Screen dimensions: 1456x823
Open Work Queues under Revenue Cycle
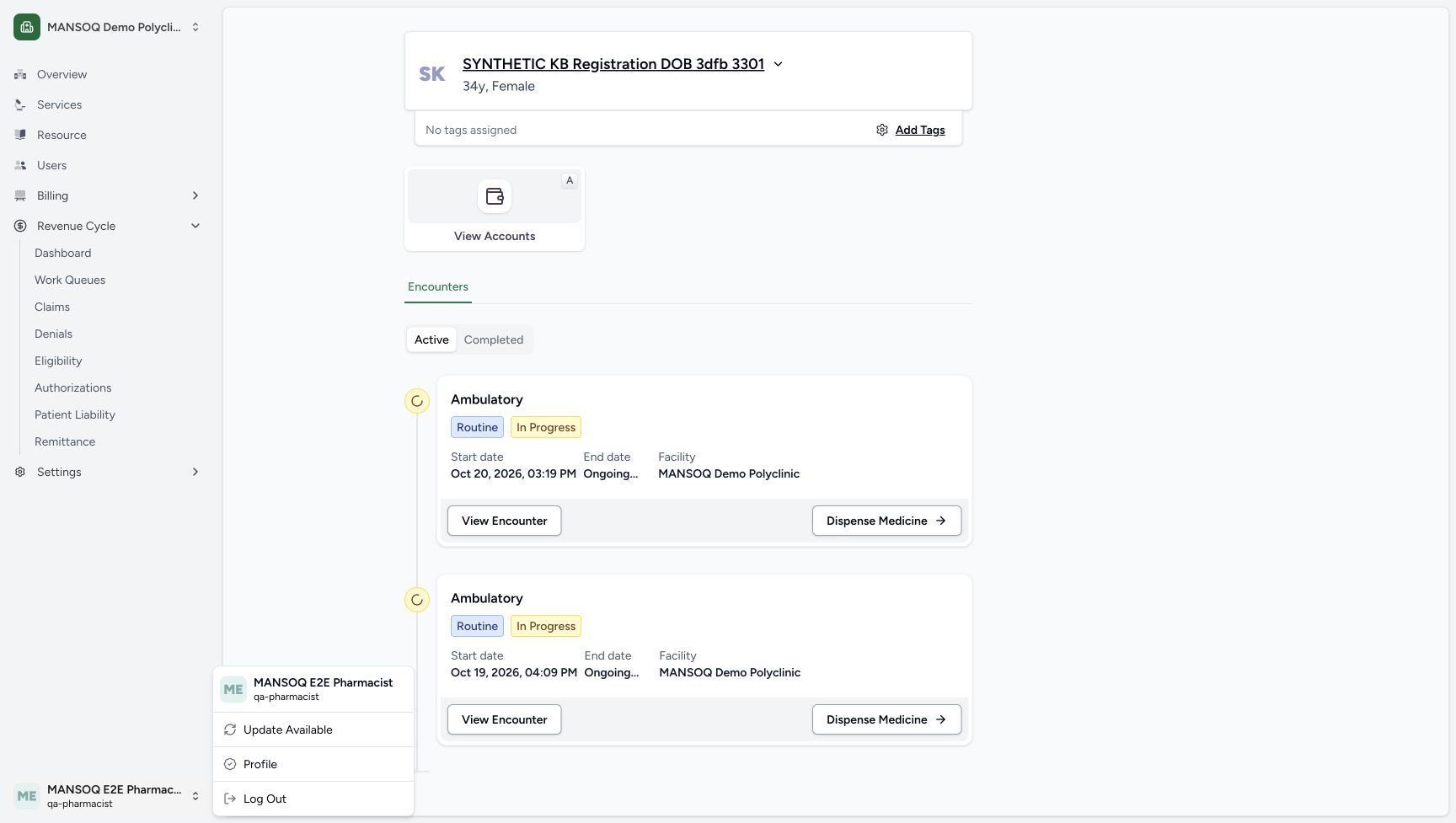(x=70, y=280)
